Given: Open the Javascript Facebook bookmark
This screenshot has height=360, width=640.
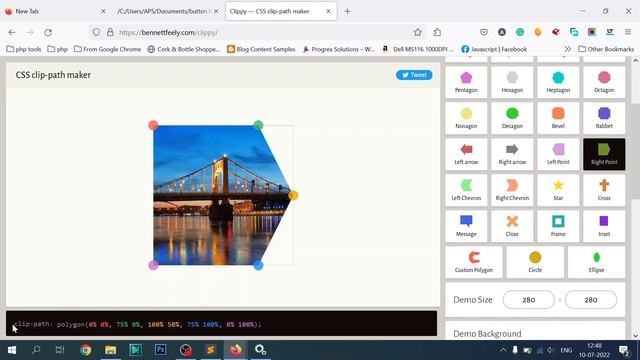Looking at the screenshot, I should [x=494, y=49].
